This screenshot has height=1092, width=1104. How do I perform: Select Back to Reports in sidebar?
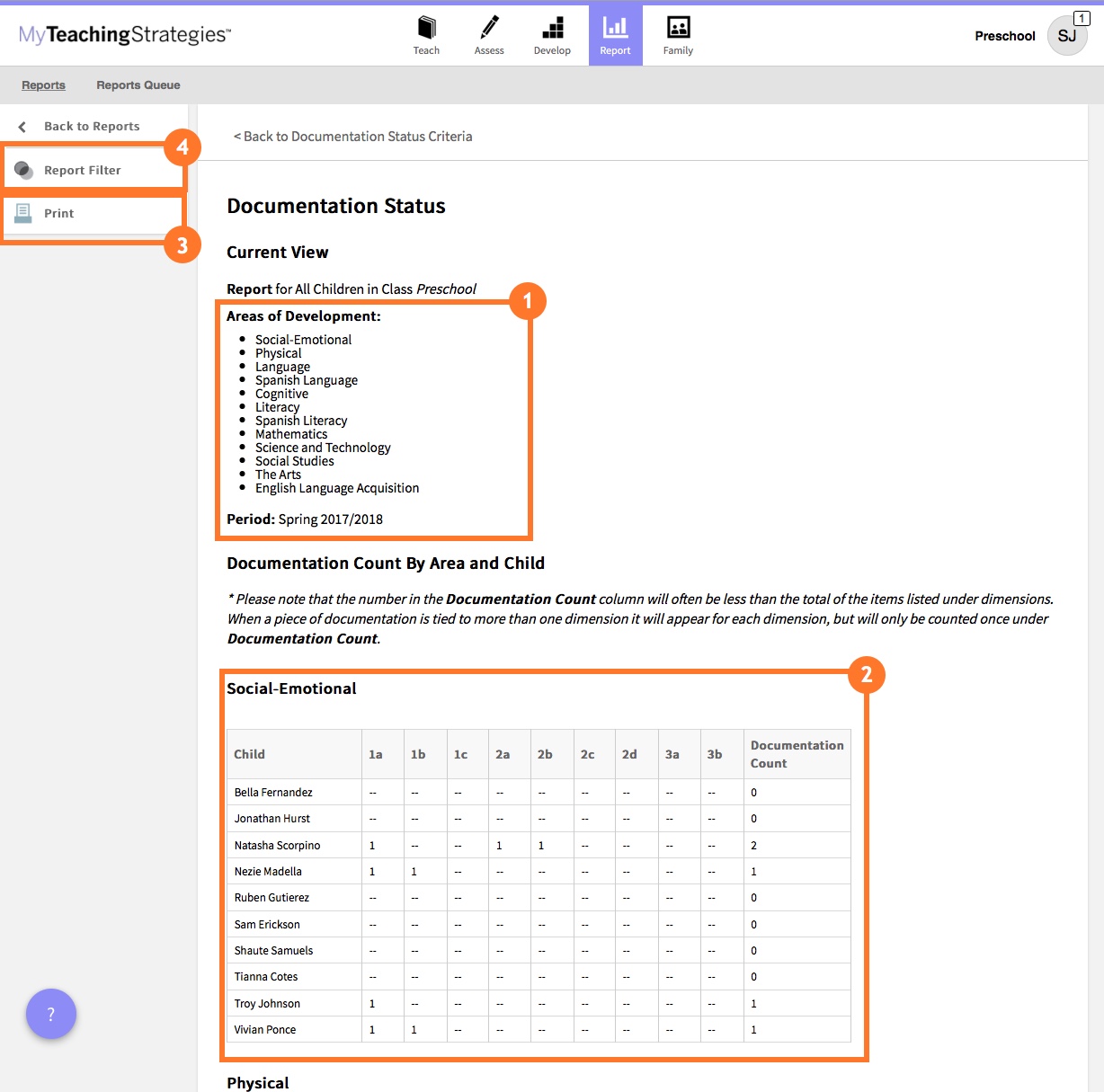point(92,126)
